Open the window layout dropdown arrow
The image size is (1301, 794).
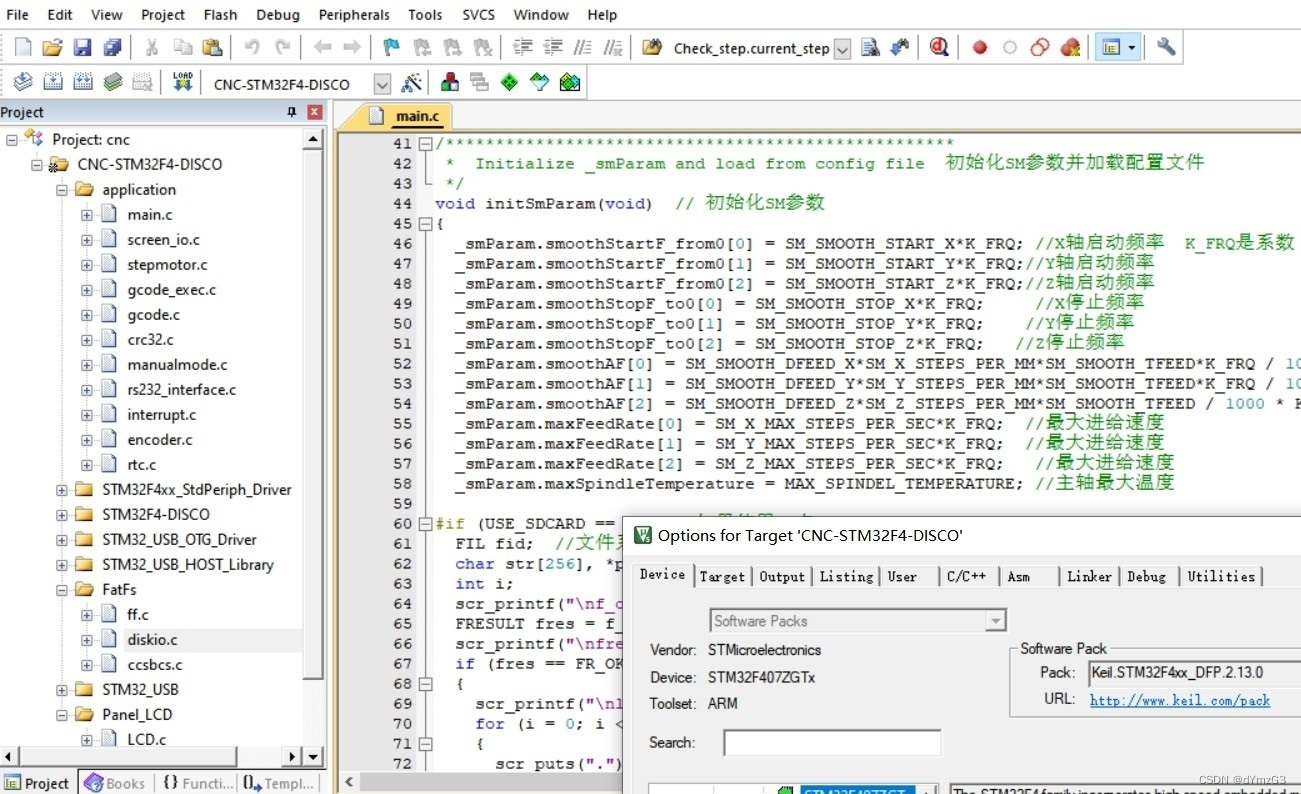tap(1131, 47)
